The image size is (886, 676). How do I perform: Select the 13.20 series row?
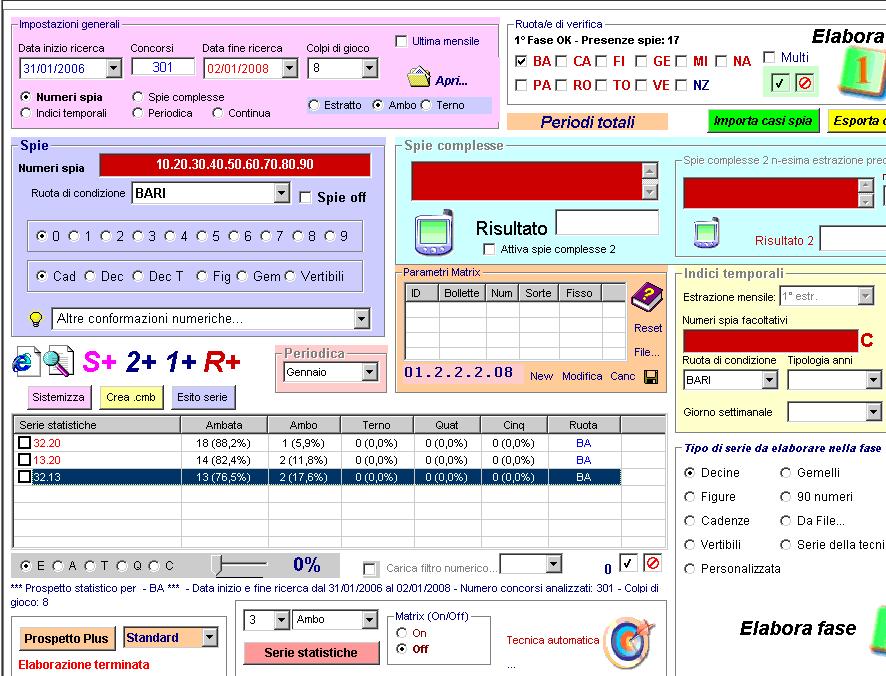coord(316,460)
